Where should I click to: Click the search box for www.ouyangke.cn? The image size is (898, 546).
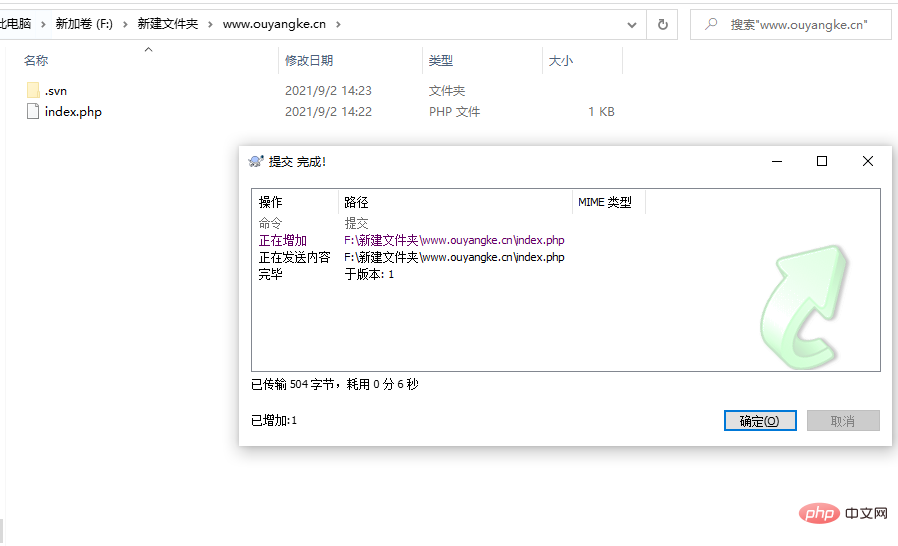tap(791, 25)
